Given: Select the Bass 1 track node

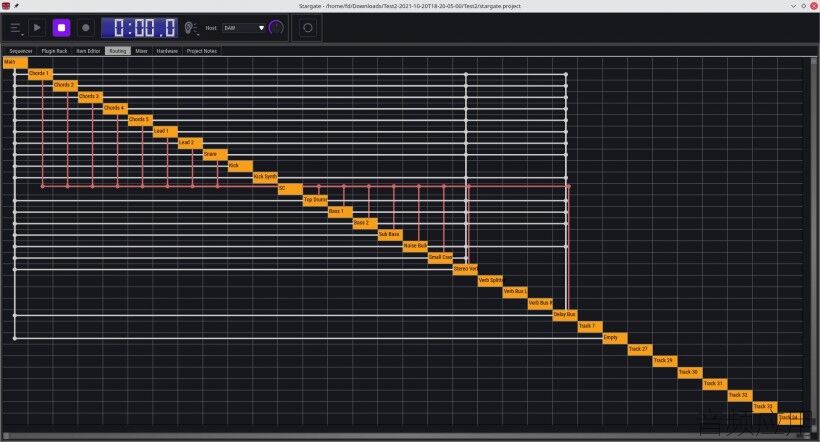Looking at the screenshot, I should pyautogui.click(x=340, y=212).
